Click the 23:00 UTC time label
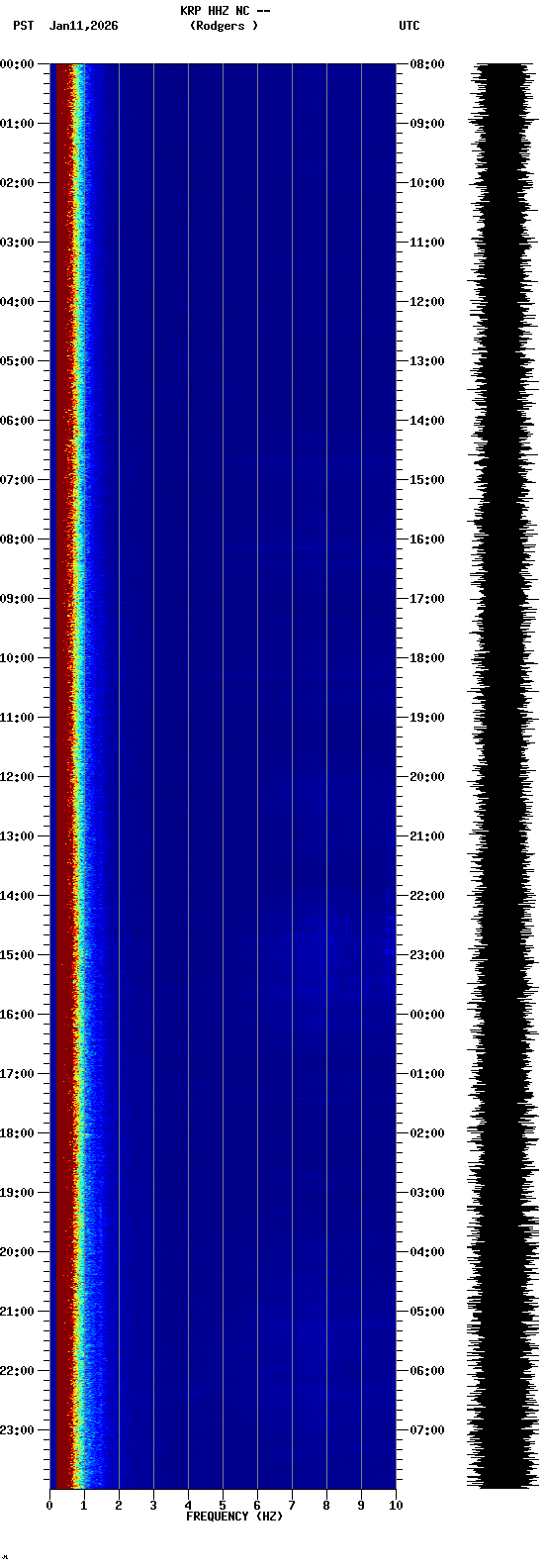This screenshot has width=546, height=1568. pyautogui.click(x=427, y=955)
